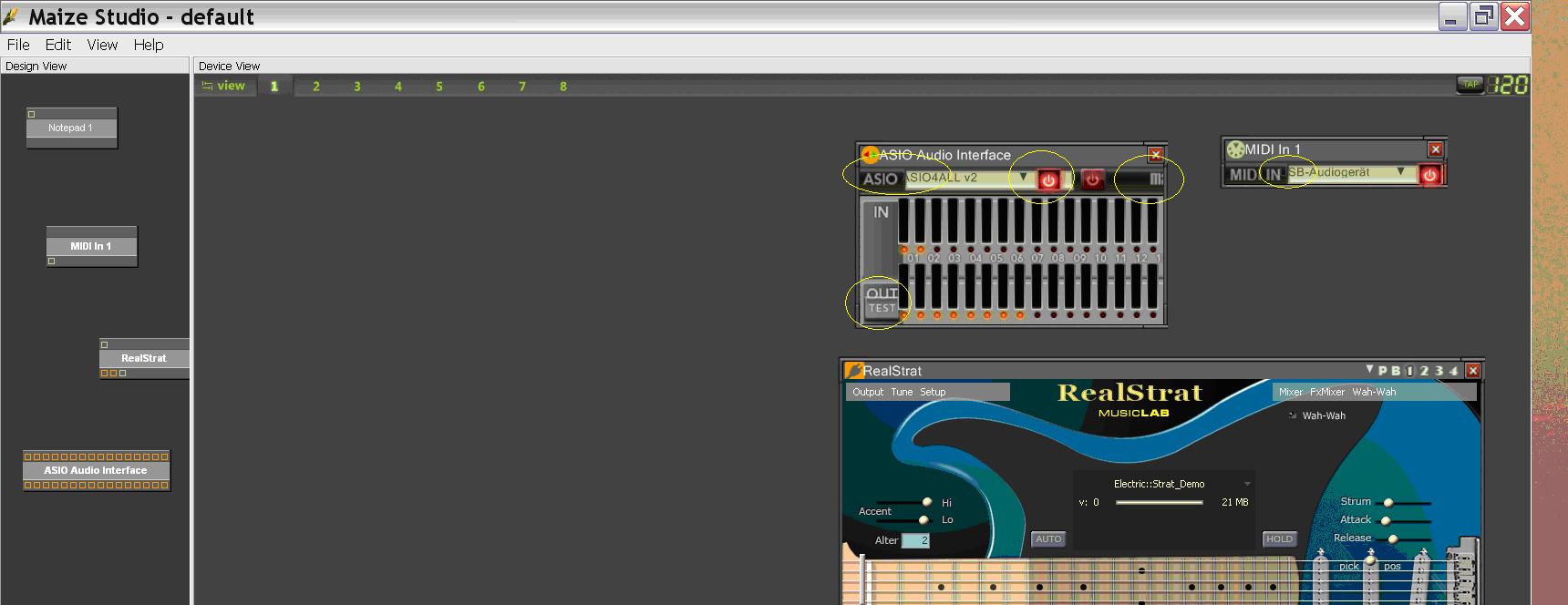
Task: Select preset slot 1 in RealStrat title bar
Action: (x=1409, y=371)
